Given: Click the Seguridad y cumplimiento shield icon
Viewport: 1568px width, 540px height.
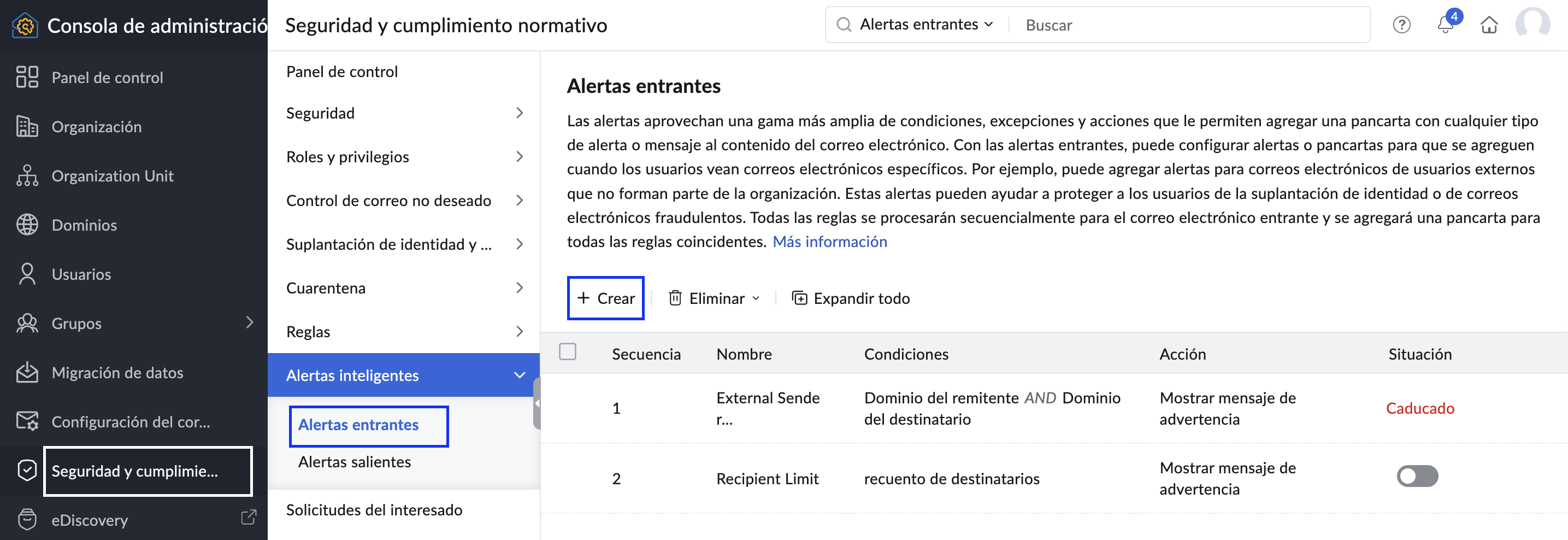Looking at the screenshot, I should (27, 471).
